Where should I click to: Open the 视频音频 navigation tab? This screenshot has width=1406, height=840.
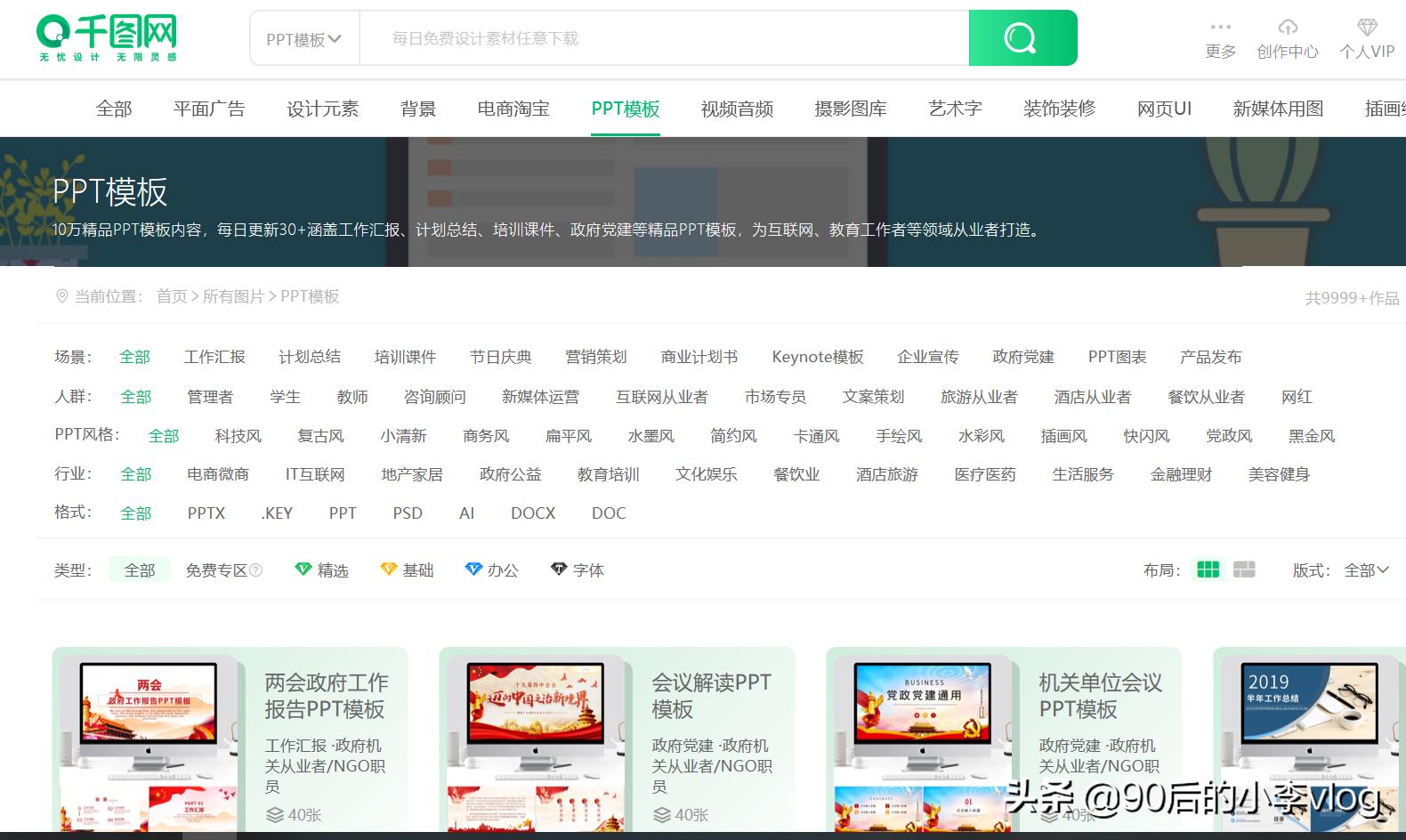point(737,109)
